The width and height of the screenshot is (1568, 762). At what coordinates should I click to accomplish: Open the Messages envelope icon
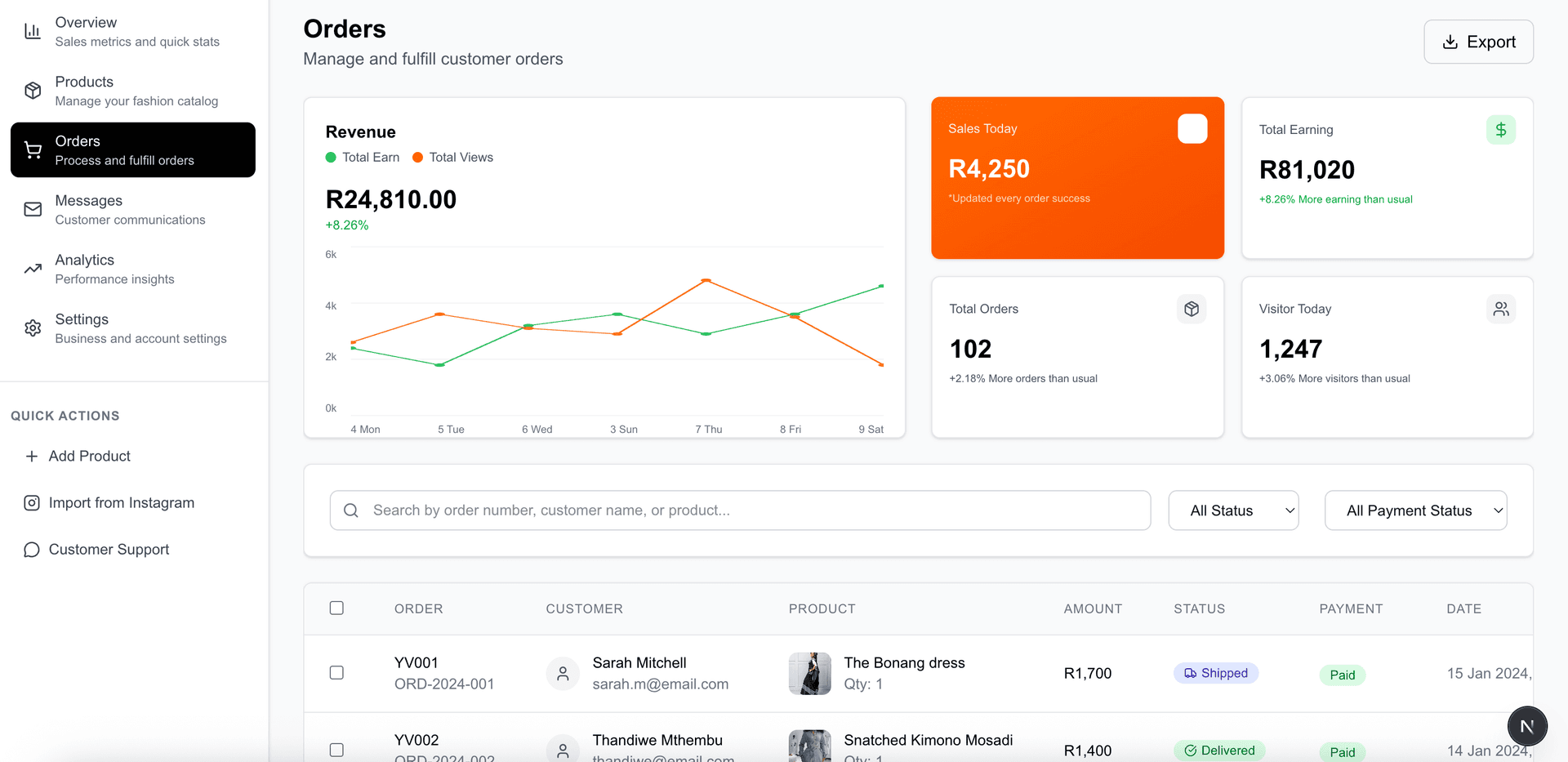coord(32,209)
